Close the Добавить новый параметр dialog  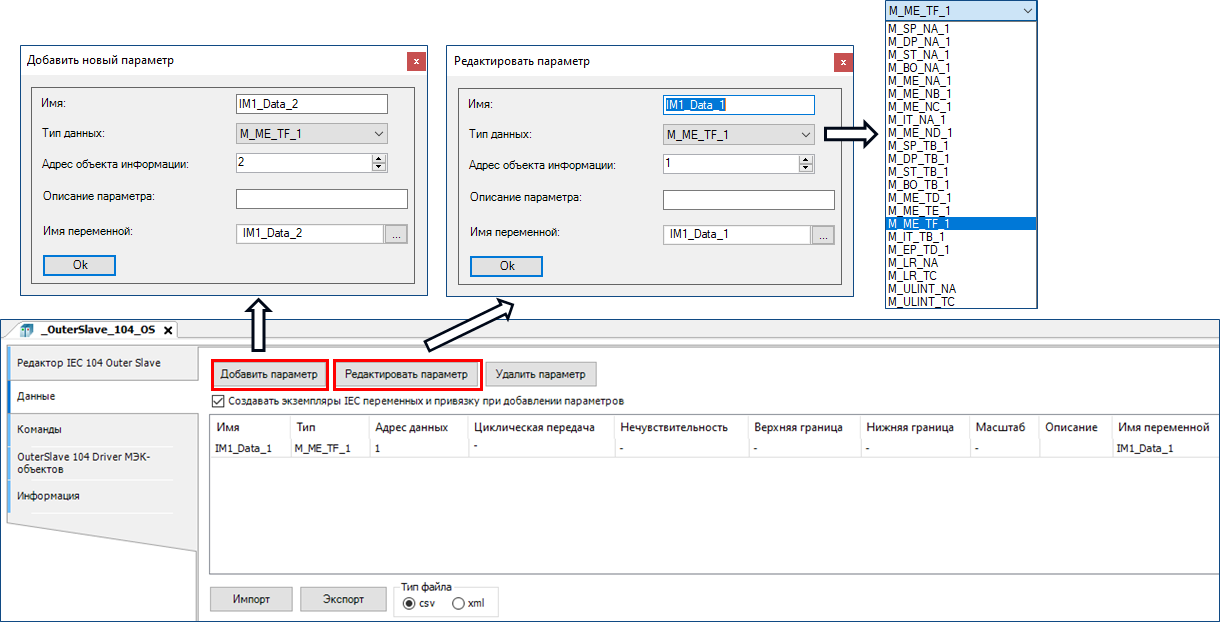416,61
